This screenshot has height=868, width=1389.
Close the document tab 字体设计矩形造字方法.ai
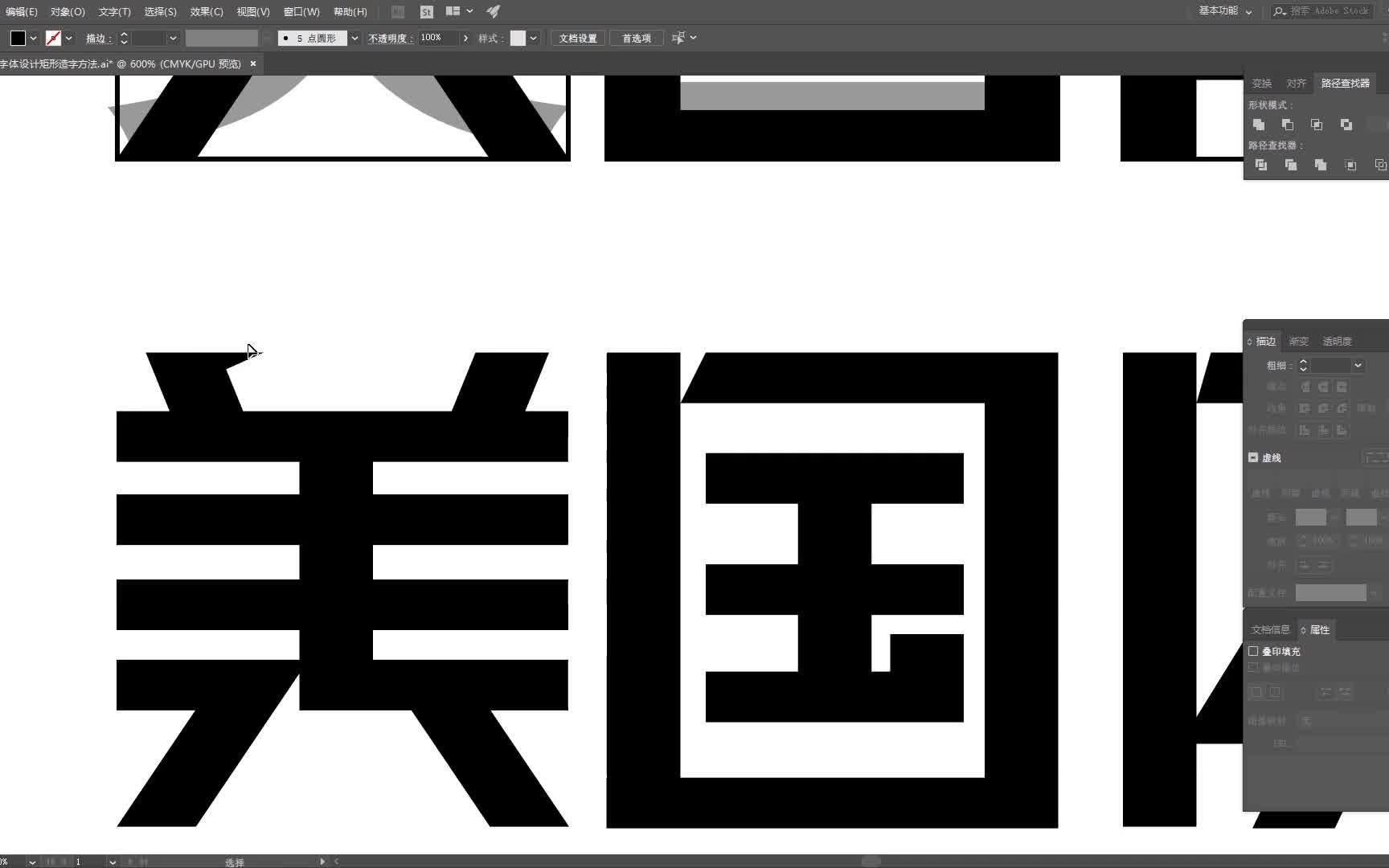coord(252,63)
